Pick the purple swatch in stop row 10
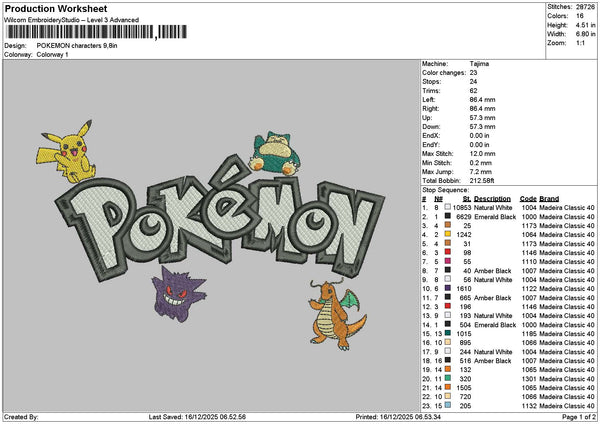 447,289
